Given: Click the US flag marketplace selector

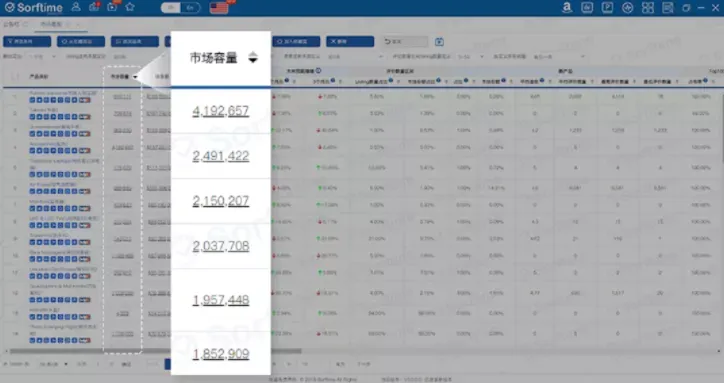Looking at the screenshot, I should (x=219, y=8).
